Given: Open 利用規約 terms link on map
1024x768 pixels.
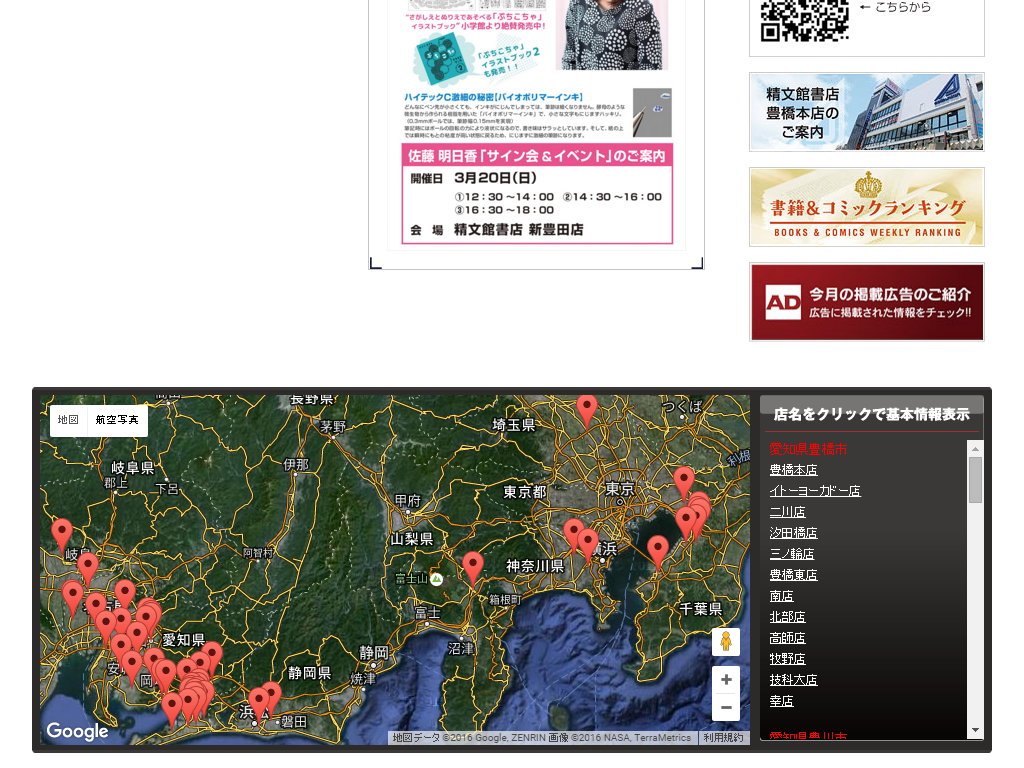Looking at the screenshot, I should (724, 737).
